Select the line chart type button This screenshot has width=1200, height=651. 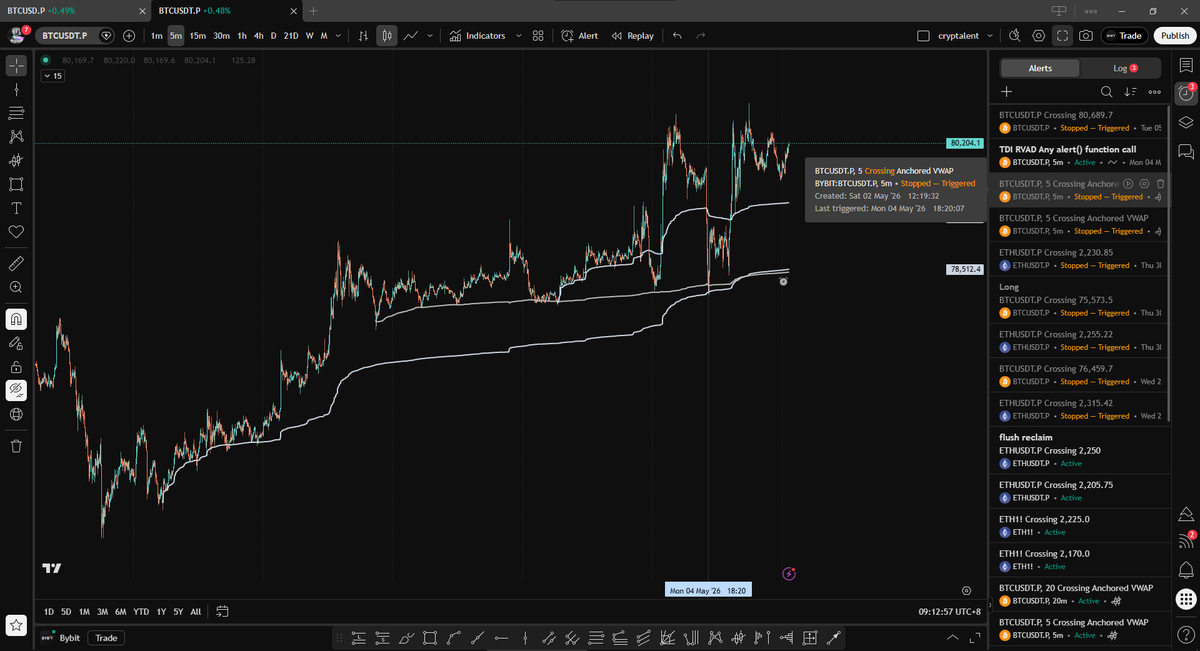click(411, 35)
